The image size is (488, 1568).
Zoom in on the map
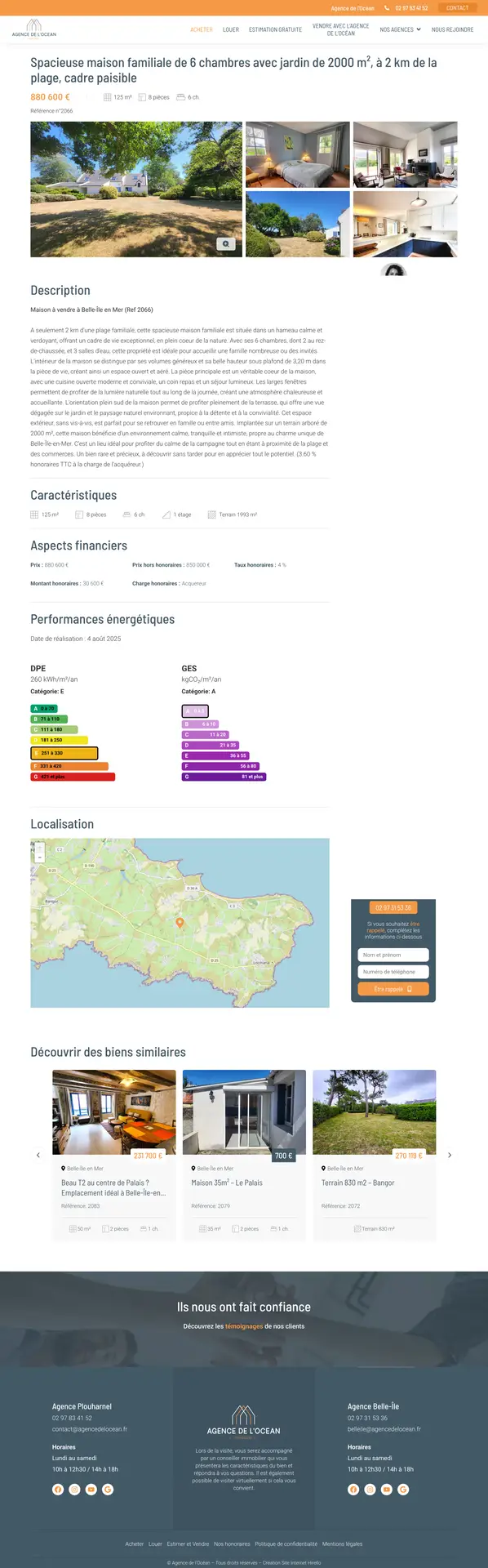pos(39,848)
